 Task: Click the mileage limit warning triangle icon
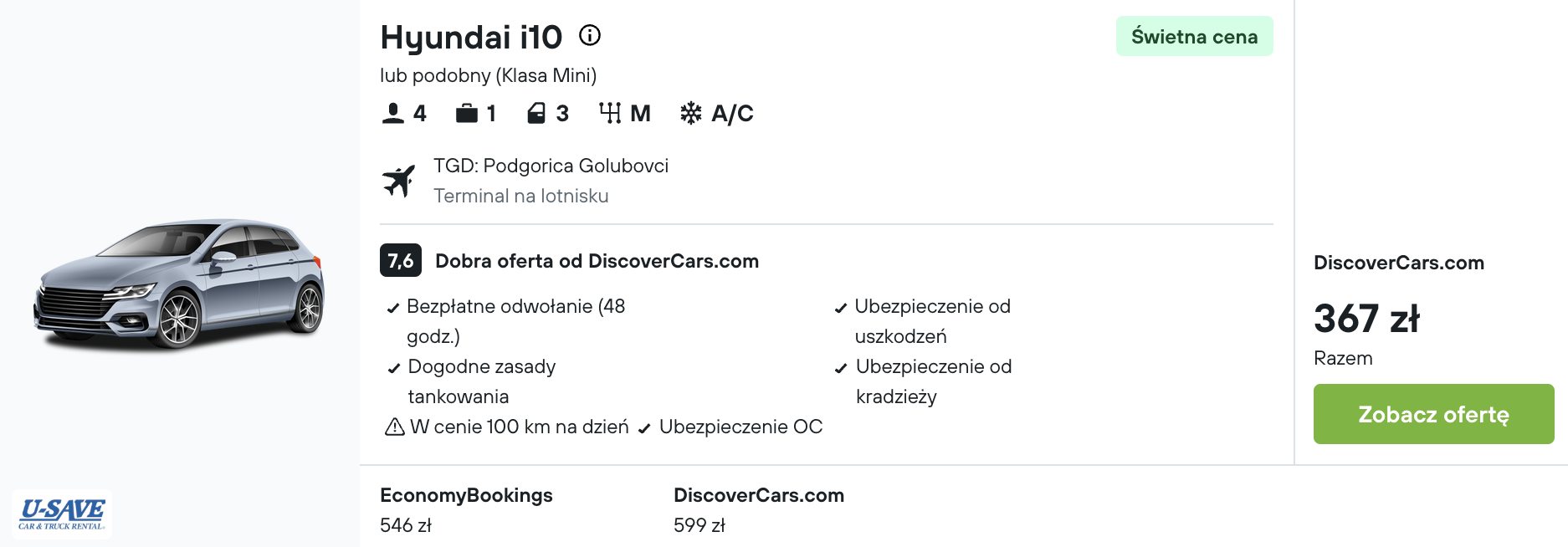(394, 427)
